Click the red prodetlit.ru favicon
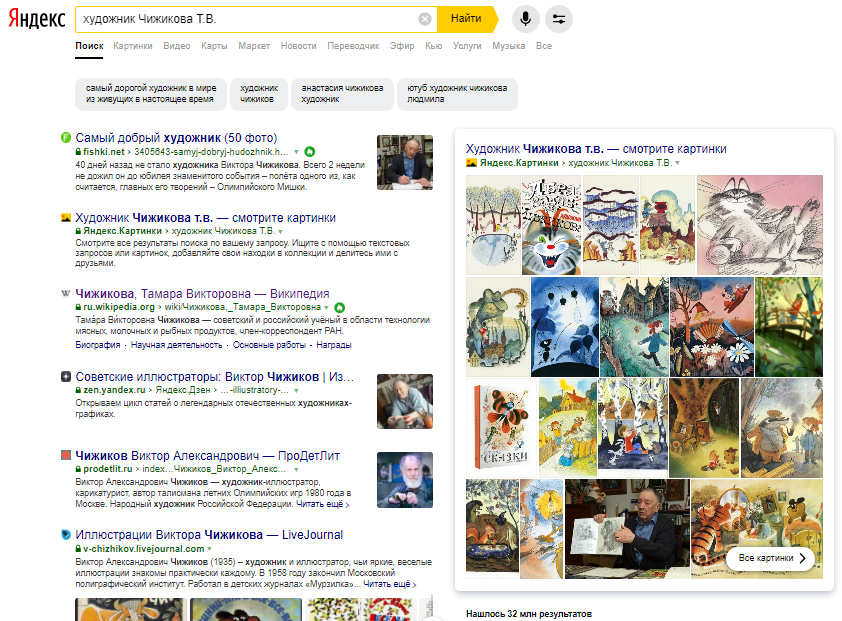842x621 pixels. (x=66, y=456)
